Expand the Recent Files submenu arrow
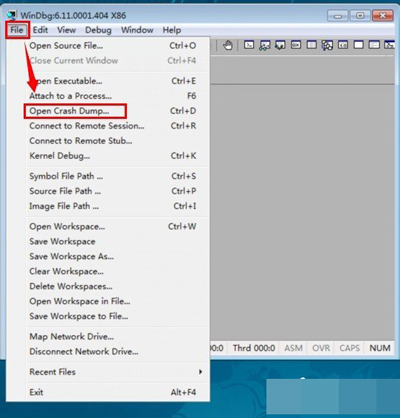The image size is (400, 418). pos(200,372)
